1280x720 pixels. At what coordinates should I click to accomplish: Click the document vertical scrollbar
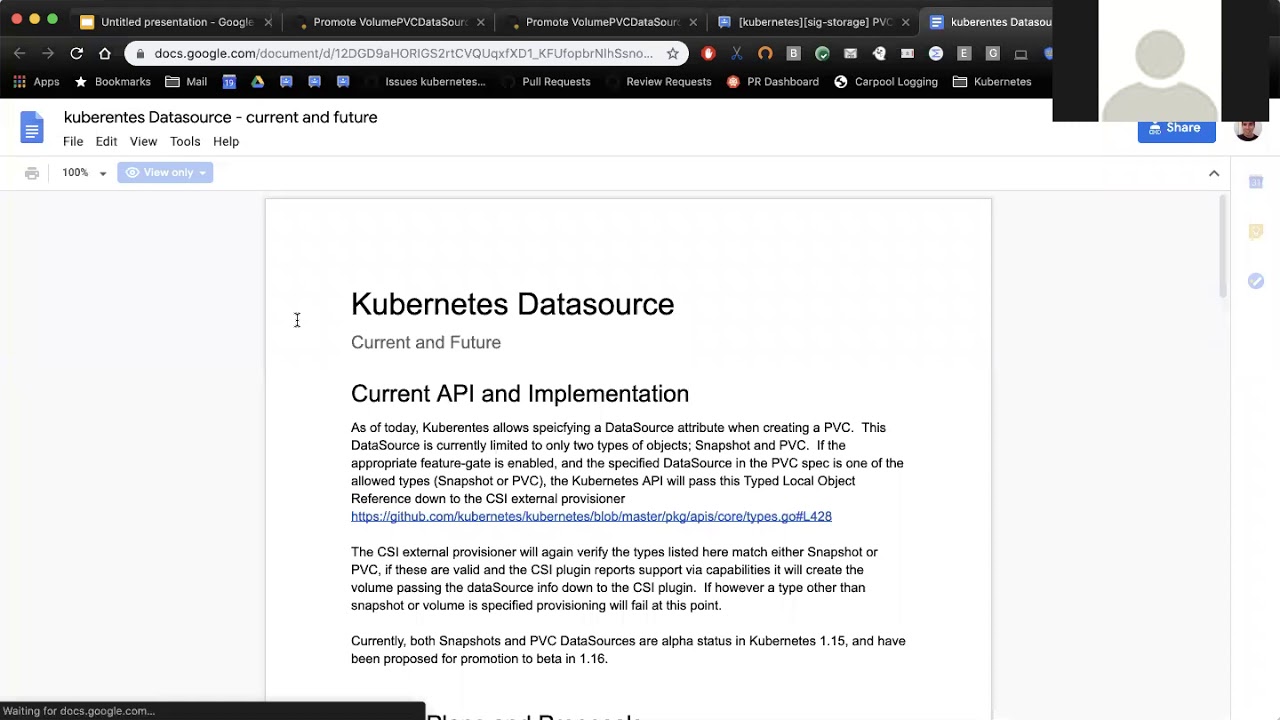(1222, 247)
